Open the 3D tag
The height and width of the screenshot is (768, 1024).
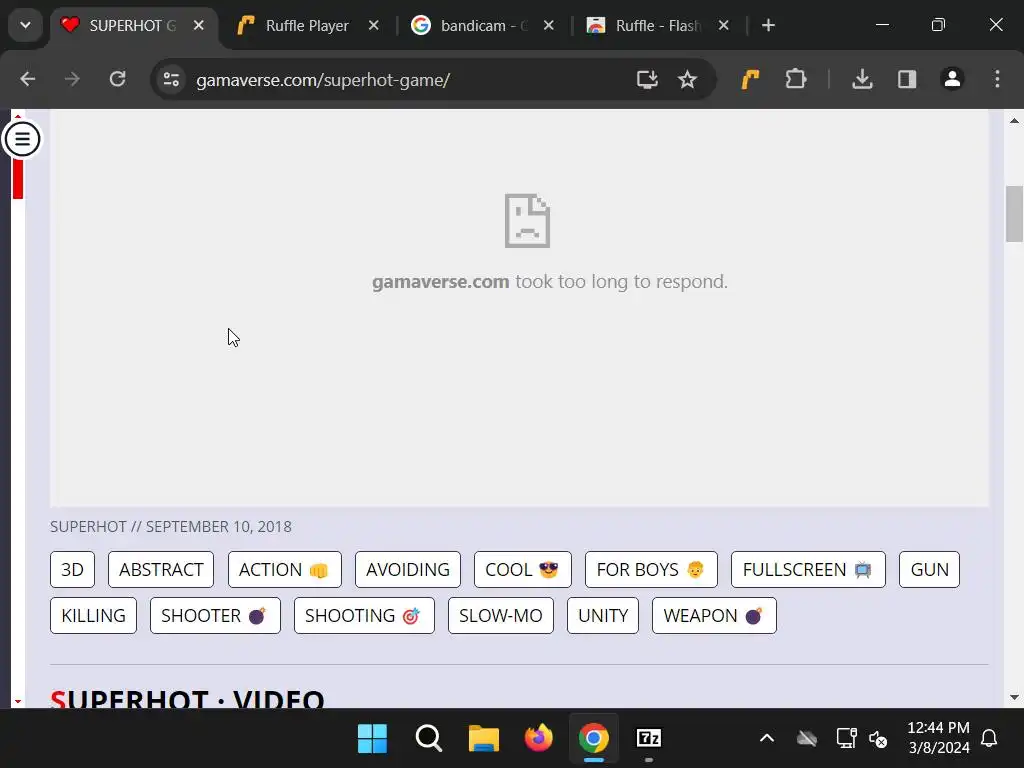click(x=72, y=569)
